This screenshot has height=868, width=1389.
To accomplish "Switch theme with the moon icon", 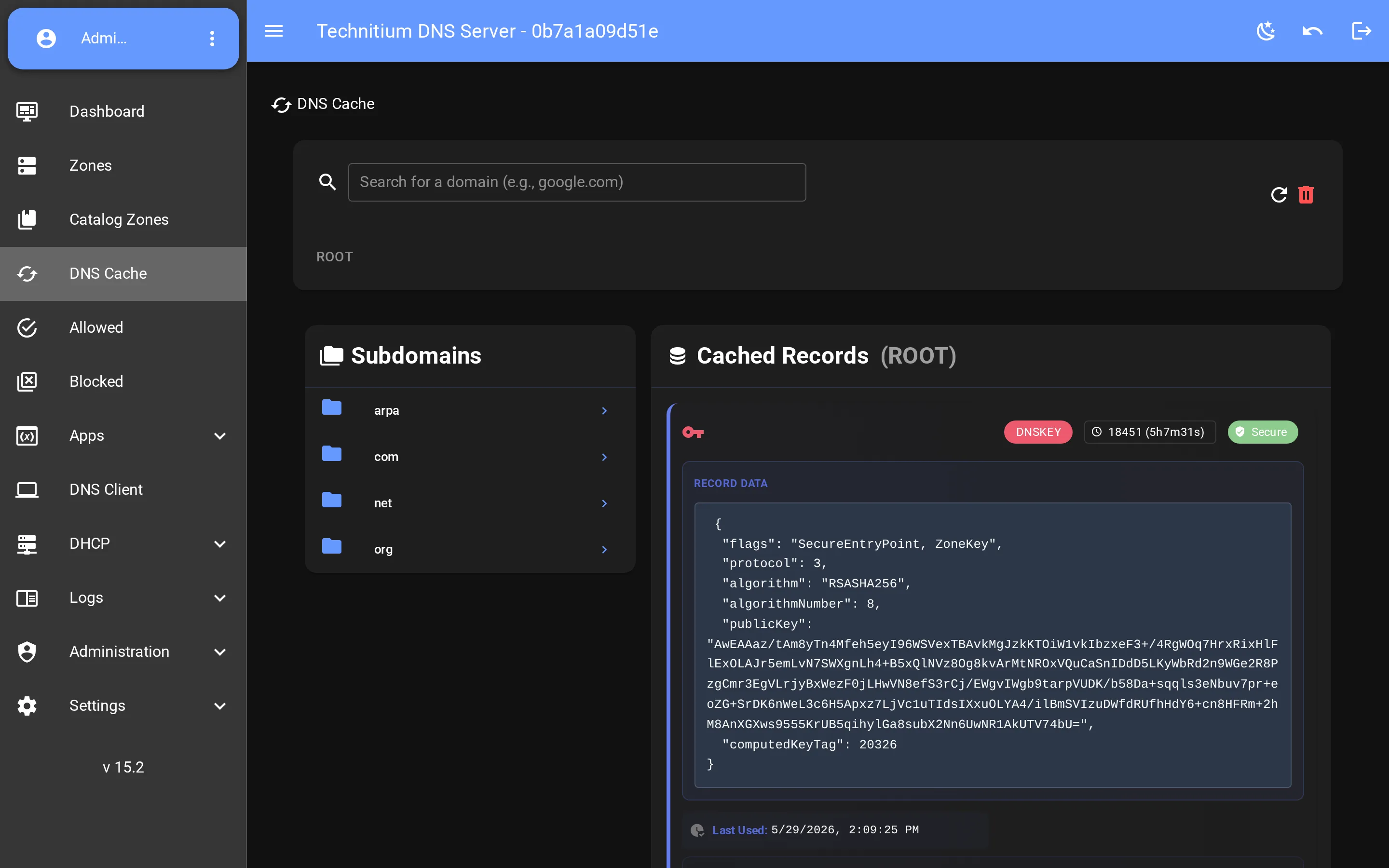I will [1266, 31].
